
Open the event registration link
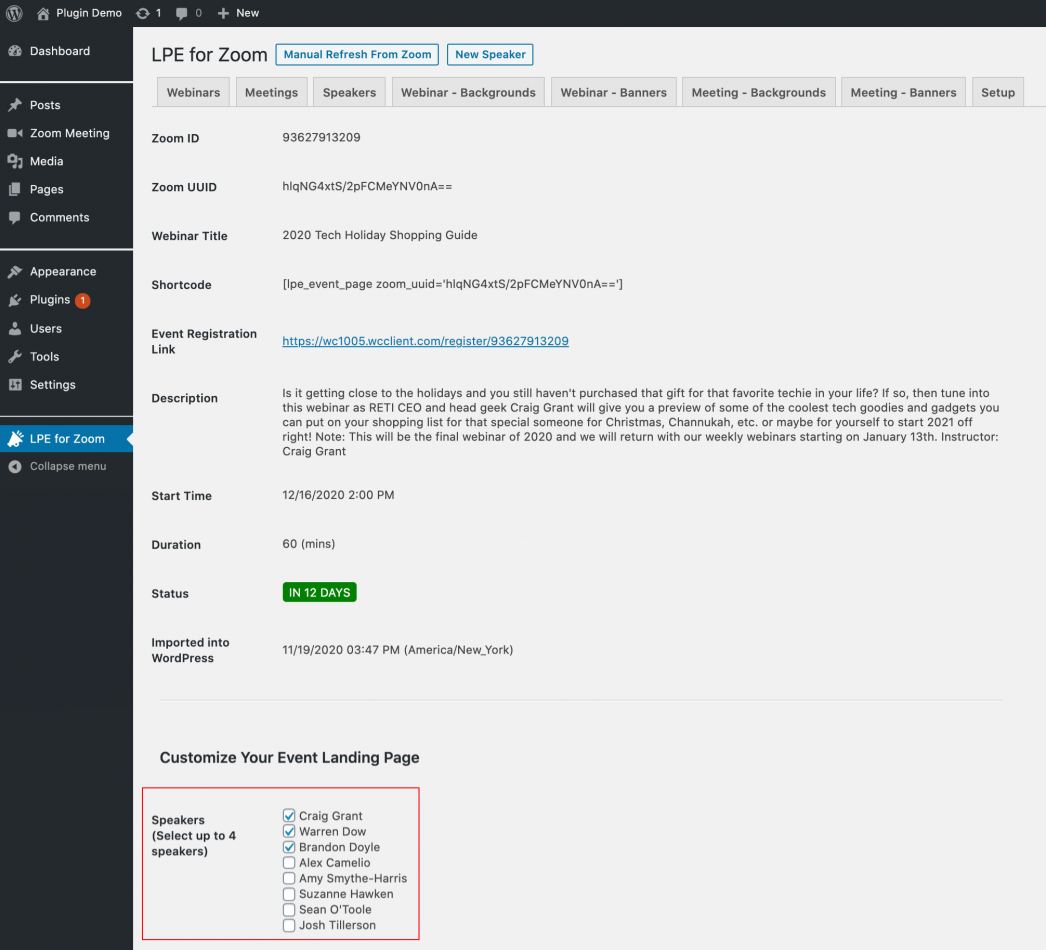point(425,341)
